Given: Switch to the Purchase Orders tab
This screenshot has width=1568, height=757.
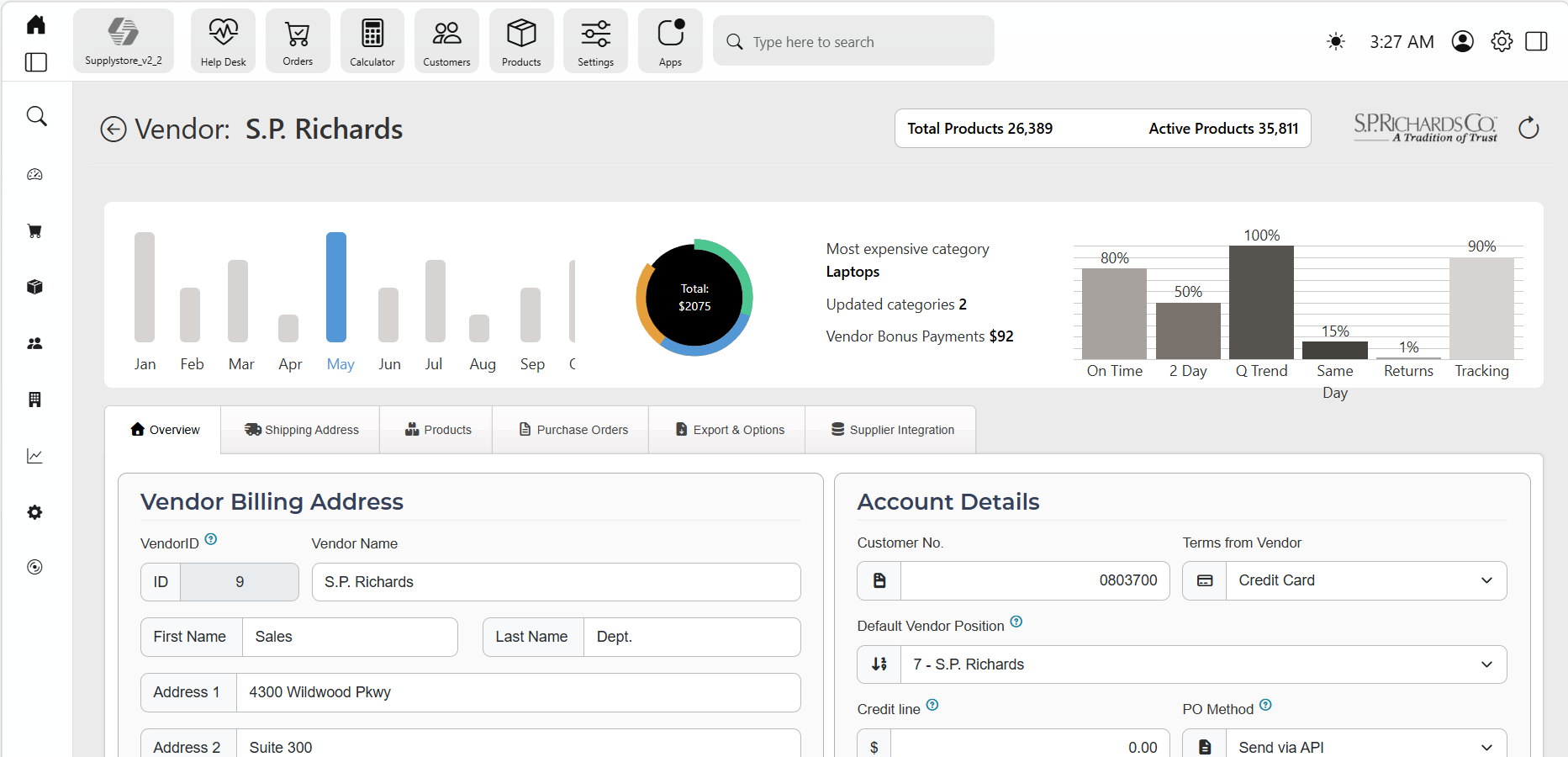Looking at the screenshot, I should pos(573,430).
